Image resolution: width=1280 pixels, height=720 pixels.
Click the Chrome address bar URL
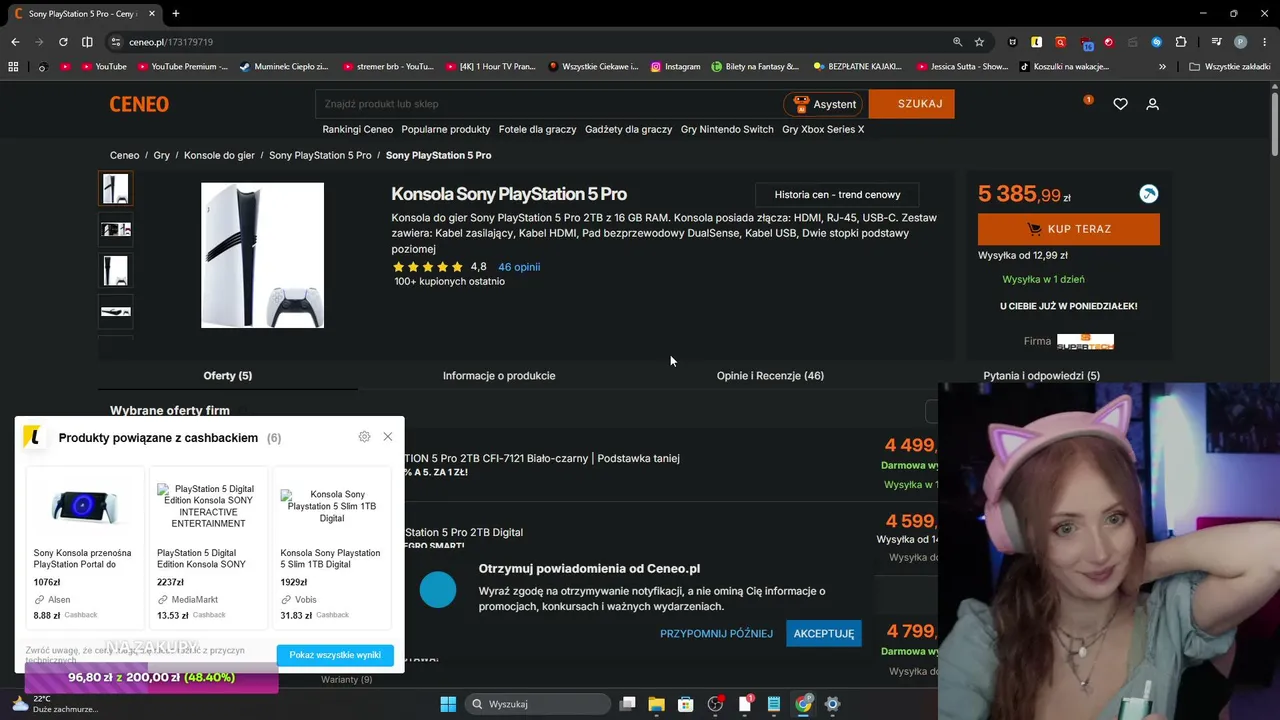(171, 42)
